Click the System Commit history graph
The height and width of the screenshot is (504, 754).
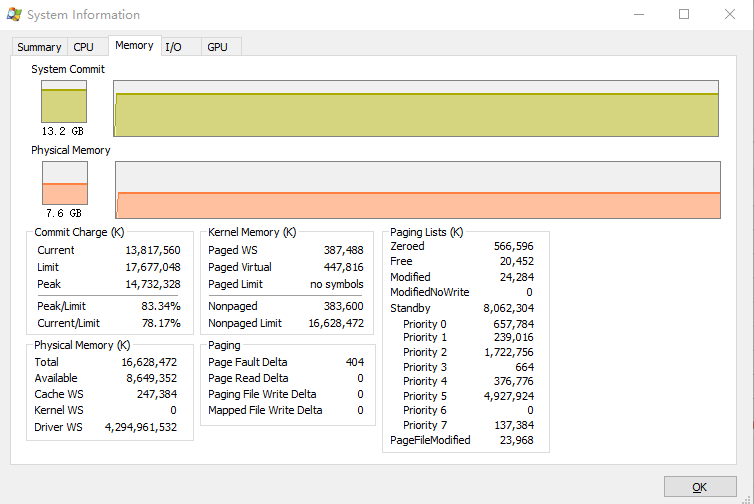click(417, 108)
